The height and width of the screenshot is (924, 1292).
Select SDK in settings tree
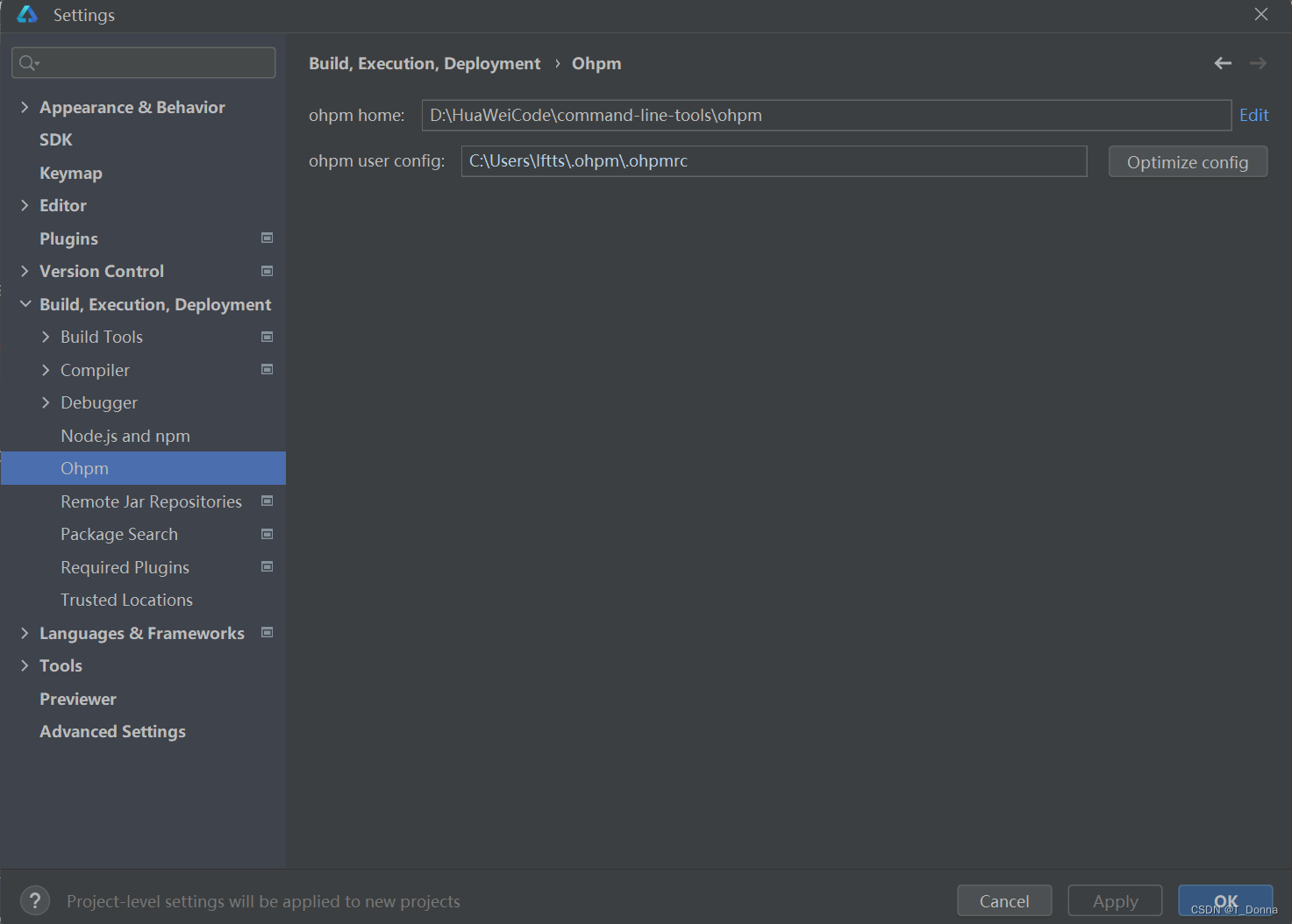click(x=56, y=139)
